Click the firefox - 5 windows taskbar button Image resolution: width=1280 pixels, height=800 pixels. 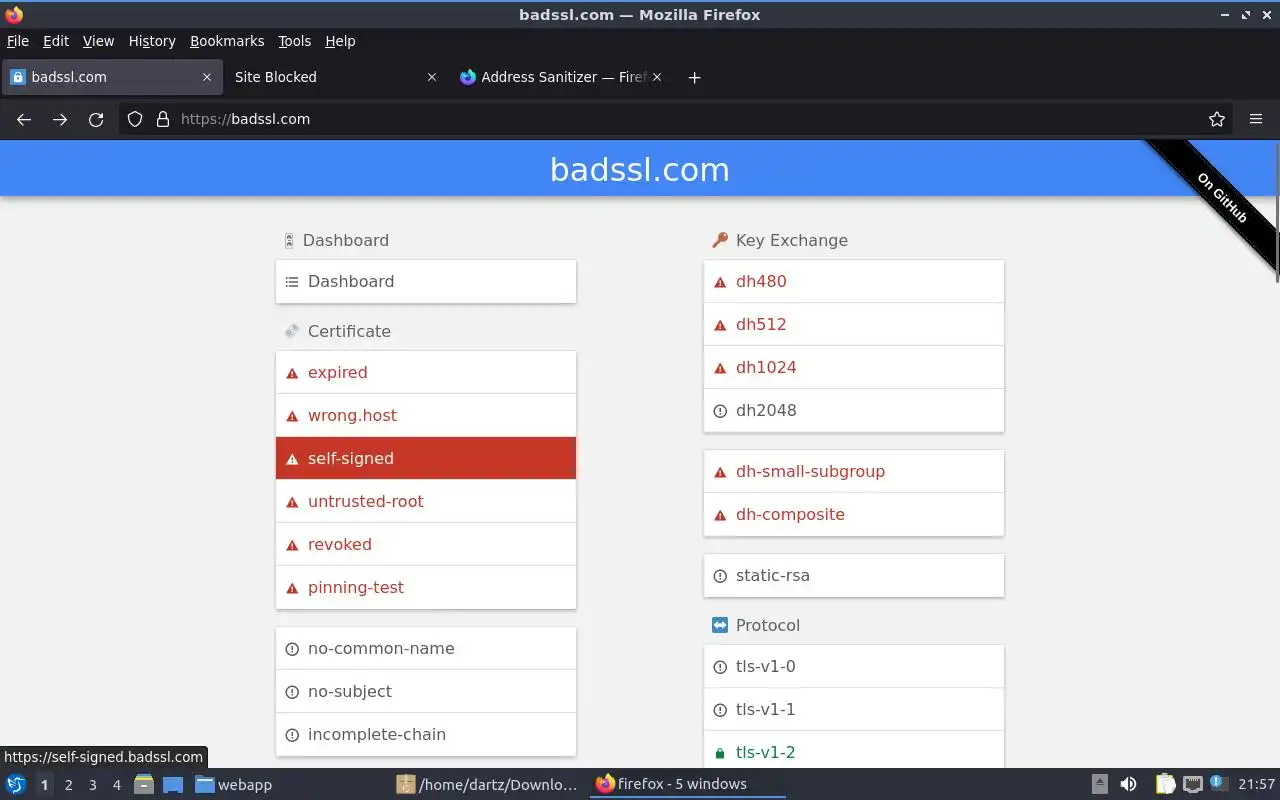[x=690, y=784]
